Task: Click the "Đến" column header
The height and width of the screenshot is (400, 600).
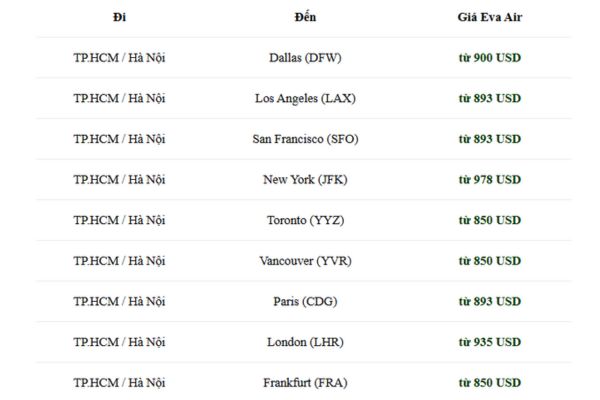Action: 305,17
